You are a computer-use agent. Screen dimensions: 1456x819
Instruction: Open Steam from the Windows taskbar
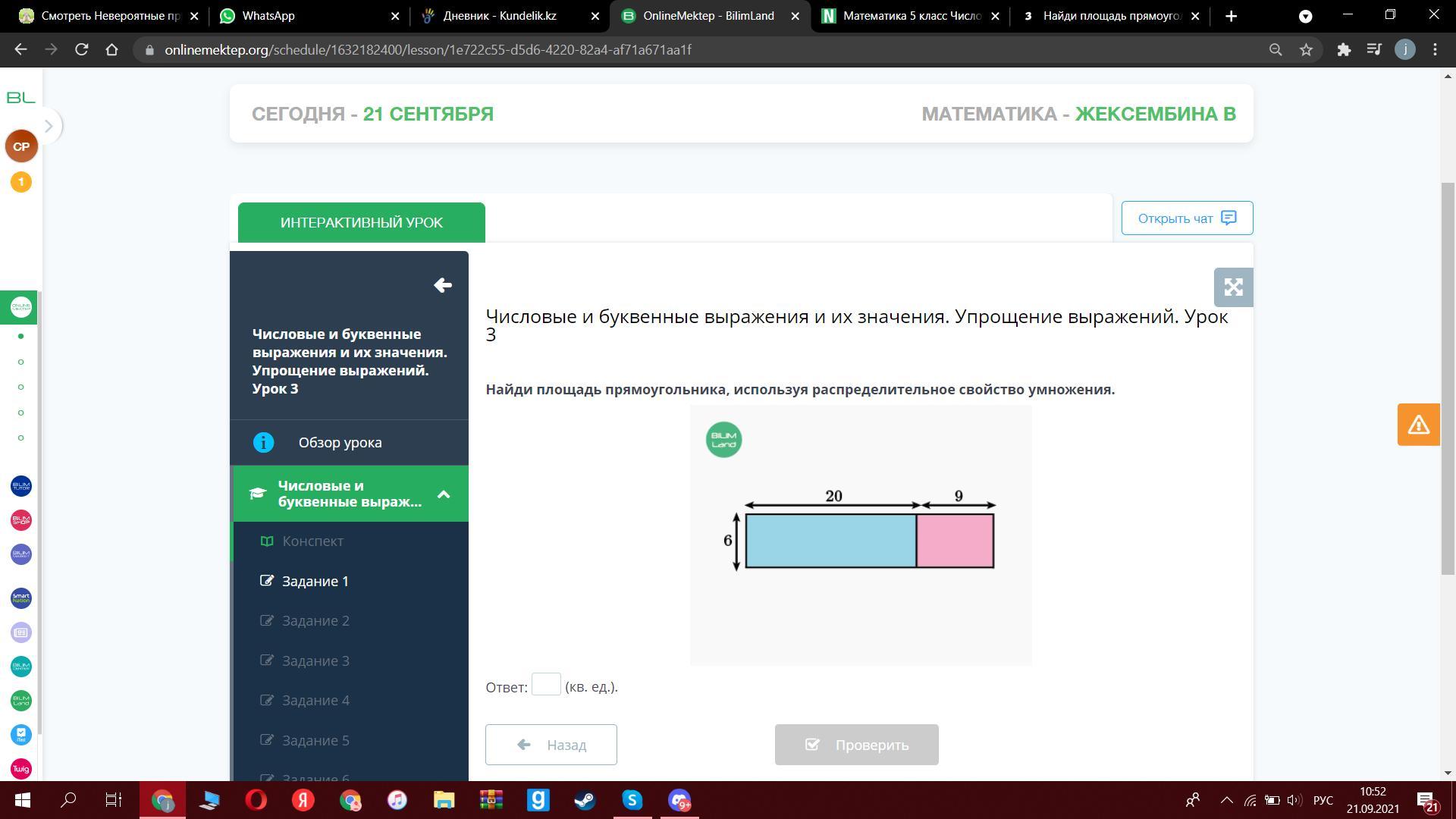[x=585, y=801]
